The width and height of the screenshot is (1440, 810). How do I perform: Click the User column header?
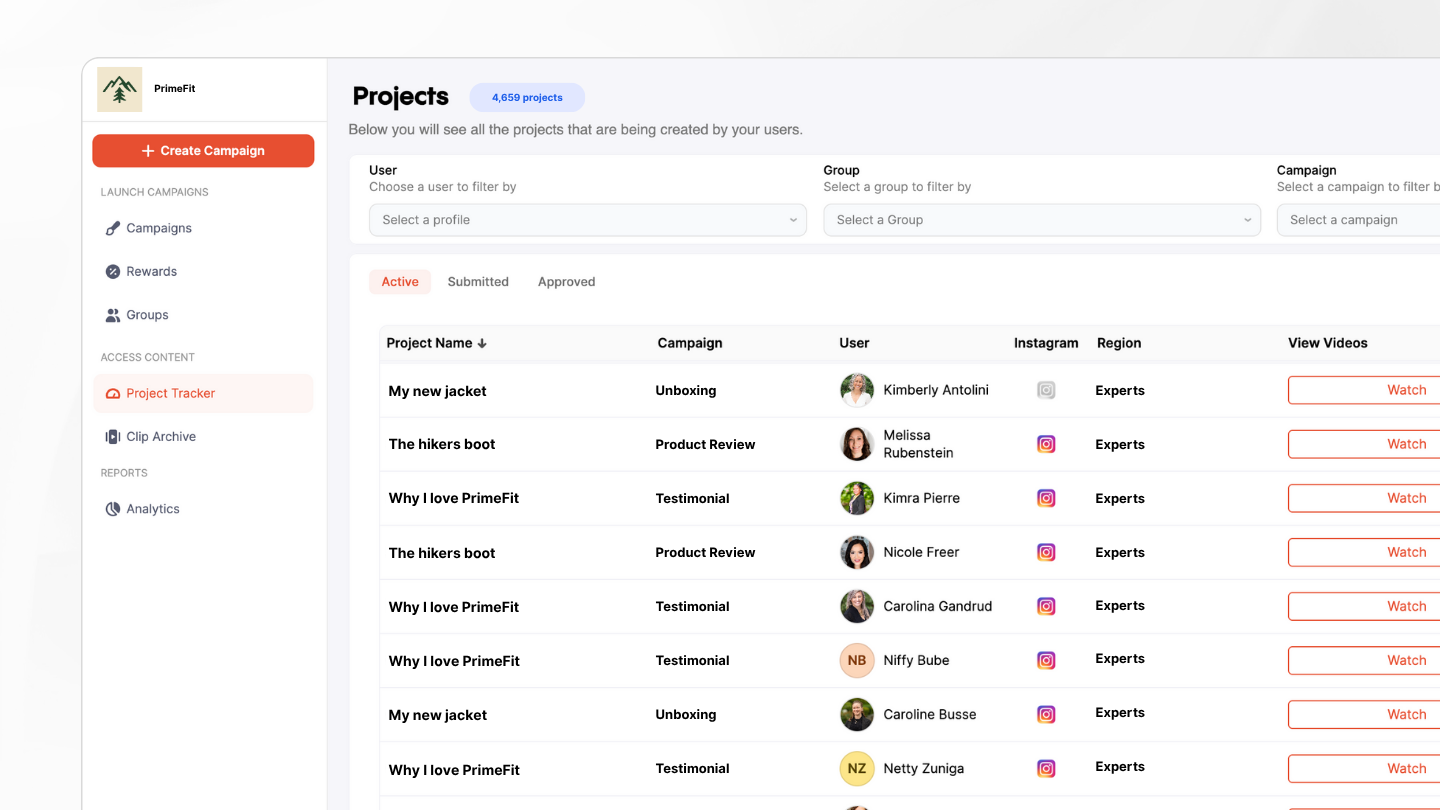(x=854, y=343)
